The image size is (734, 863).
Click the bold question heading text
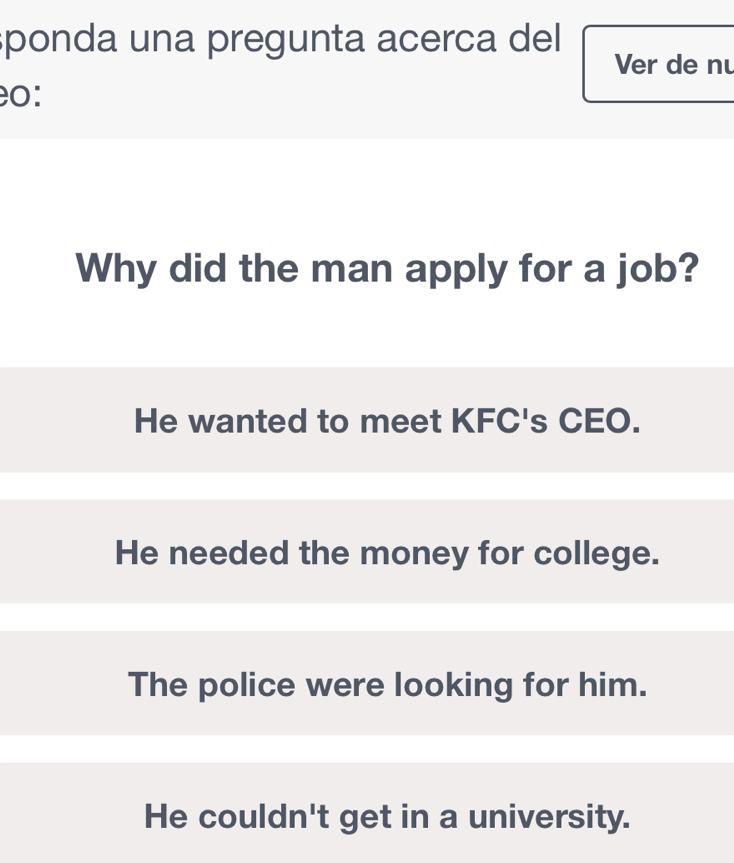387,267
